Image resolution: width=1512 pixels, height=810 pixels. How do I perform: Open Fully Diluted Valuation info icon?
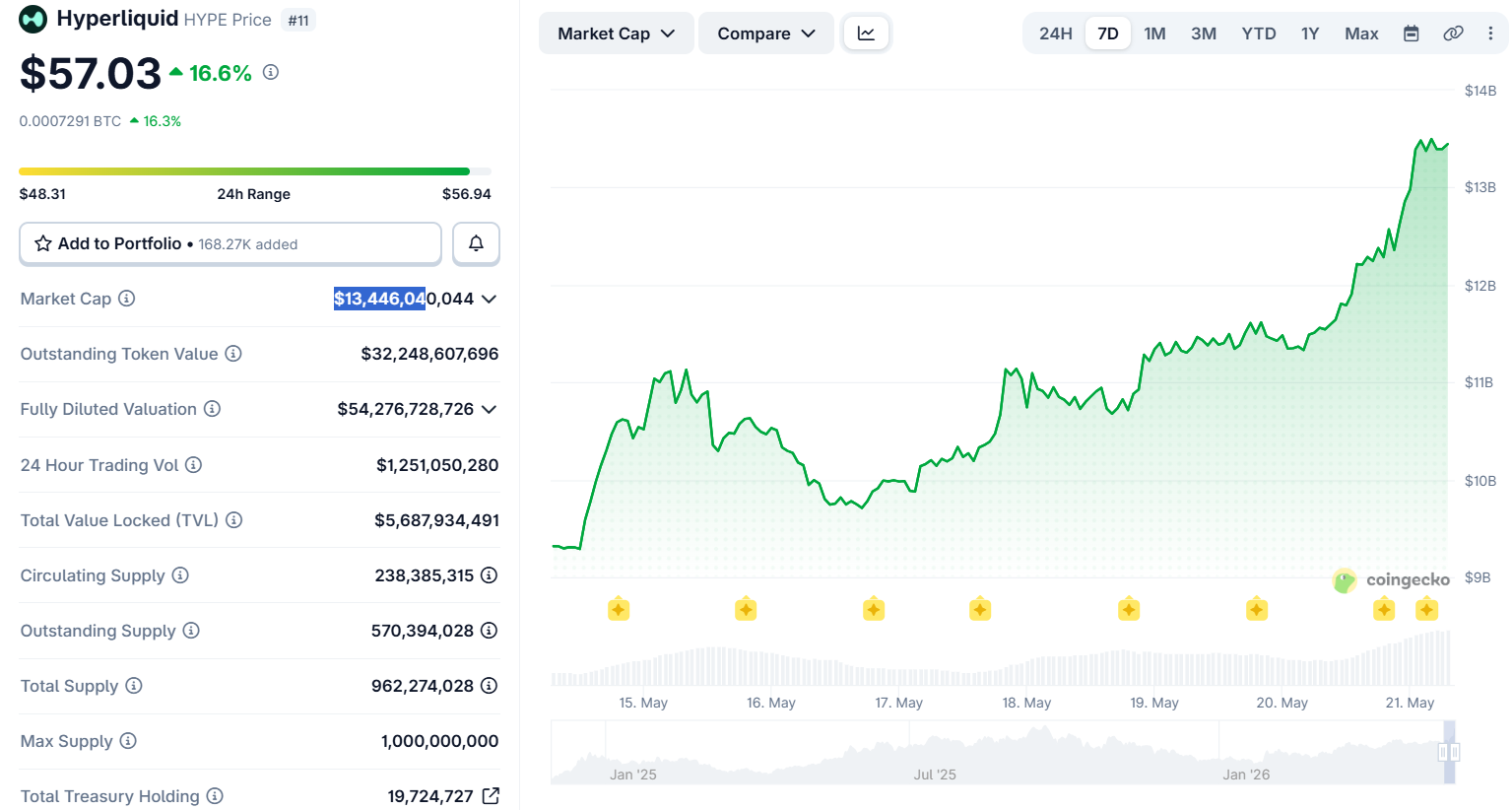(x=212, y=409)
